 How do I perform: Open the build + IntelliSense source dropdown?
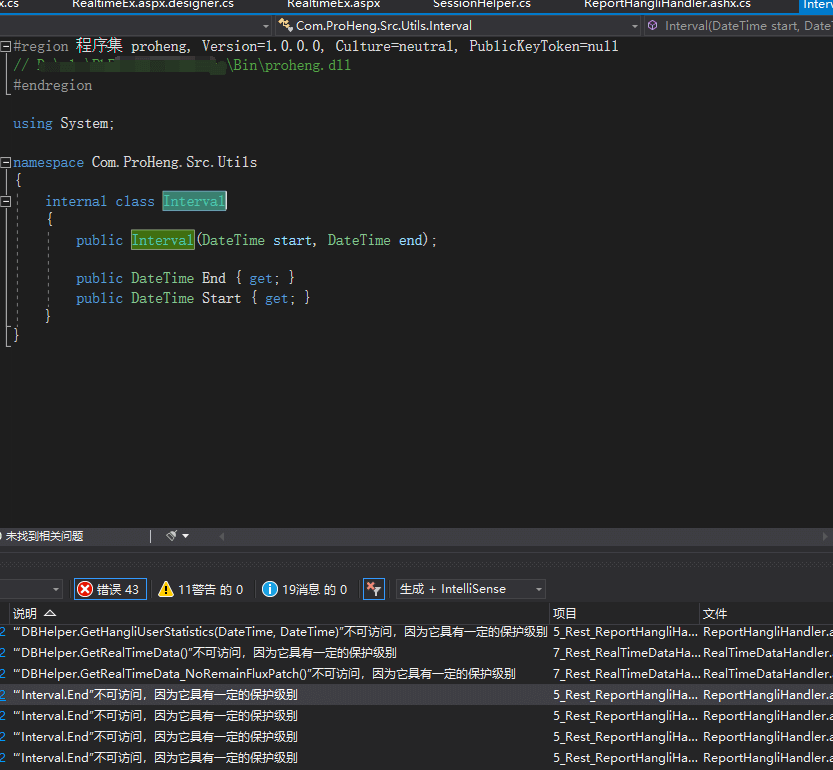coord(471,589)
